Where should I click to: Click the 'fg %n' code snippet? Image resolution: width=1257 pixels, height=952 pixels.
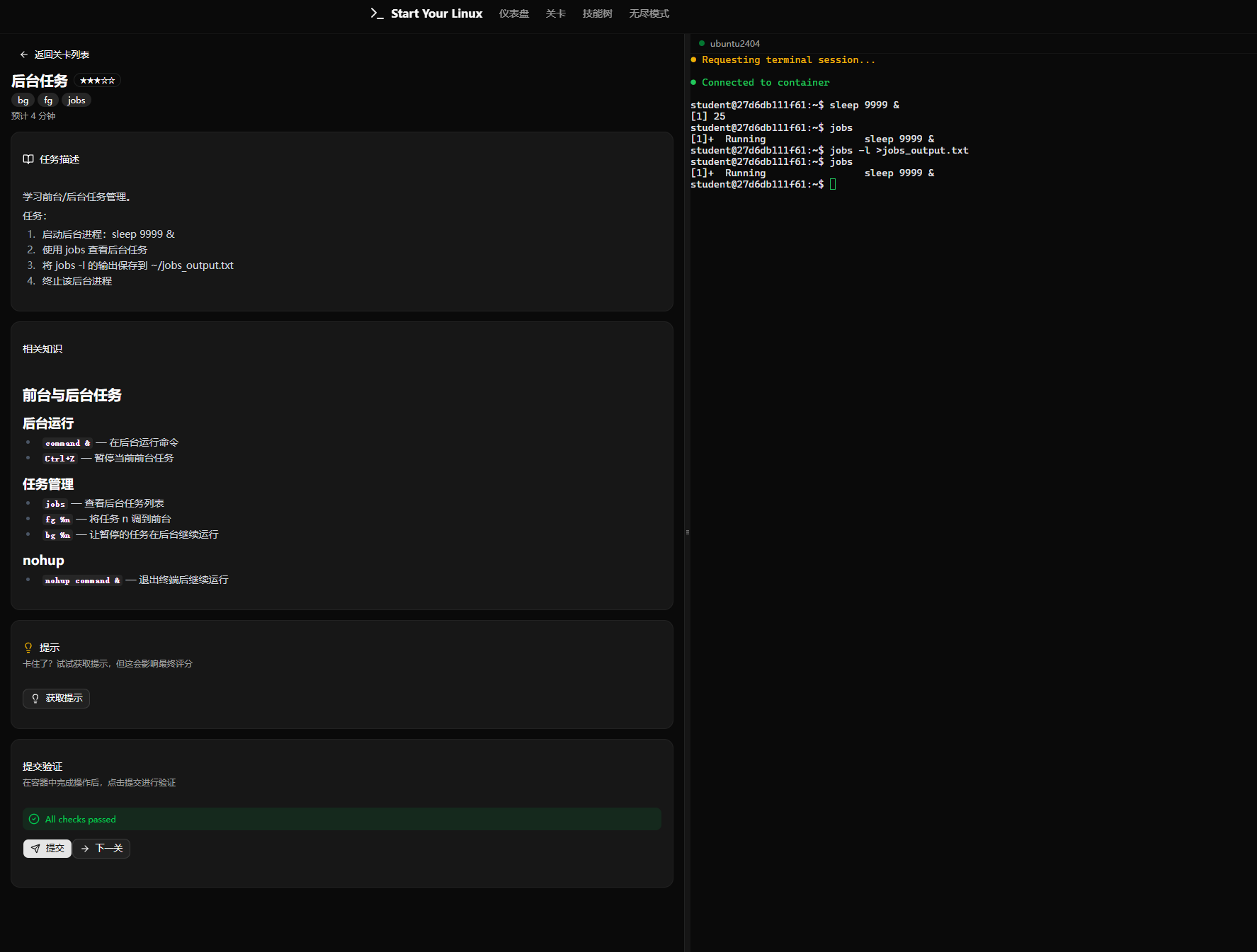click(x=57, y=520)
